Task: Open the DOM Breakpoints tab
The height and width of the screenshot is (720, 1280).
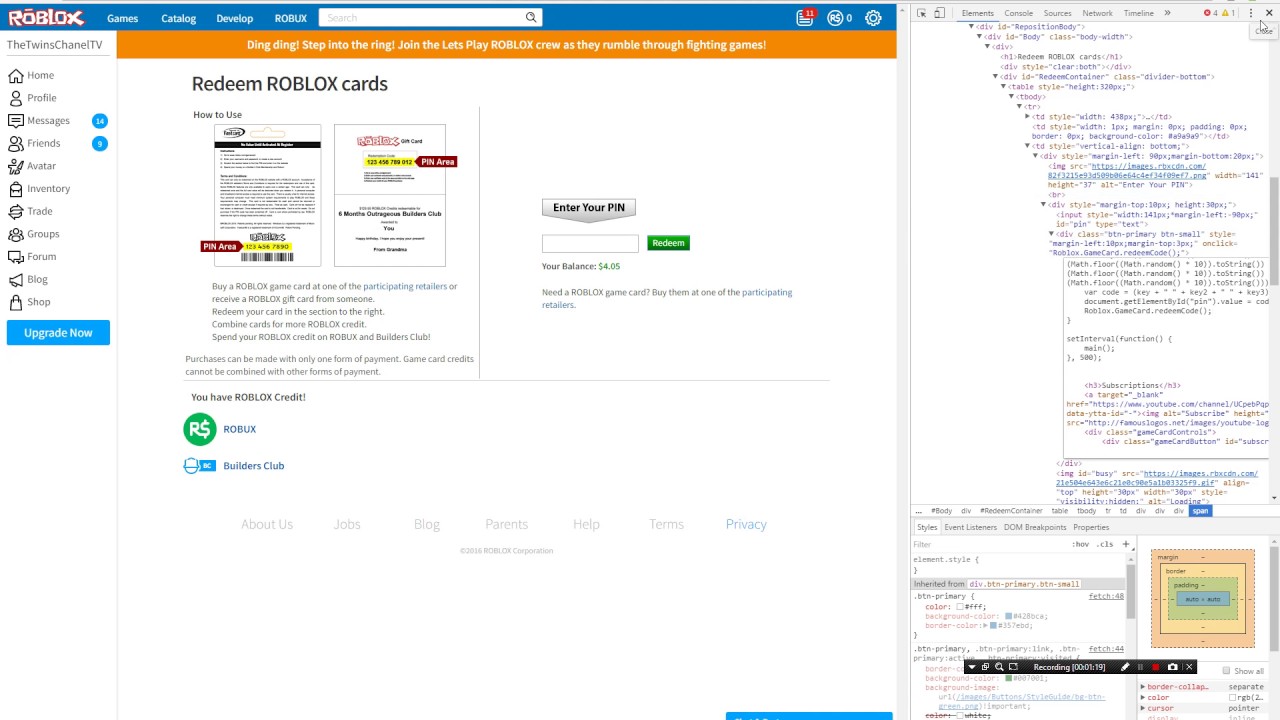Action: (1035, 527)
